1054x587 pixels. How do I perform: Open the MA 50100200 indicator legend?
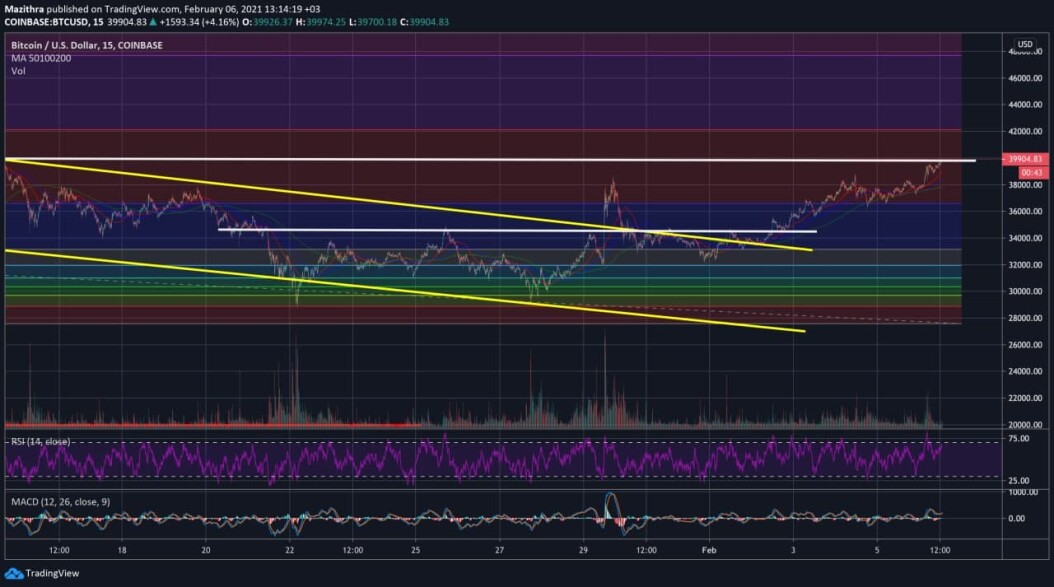point(41,58)
